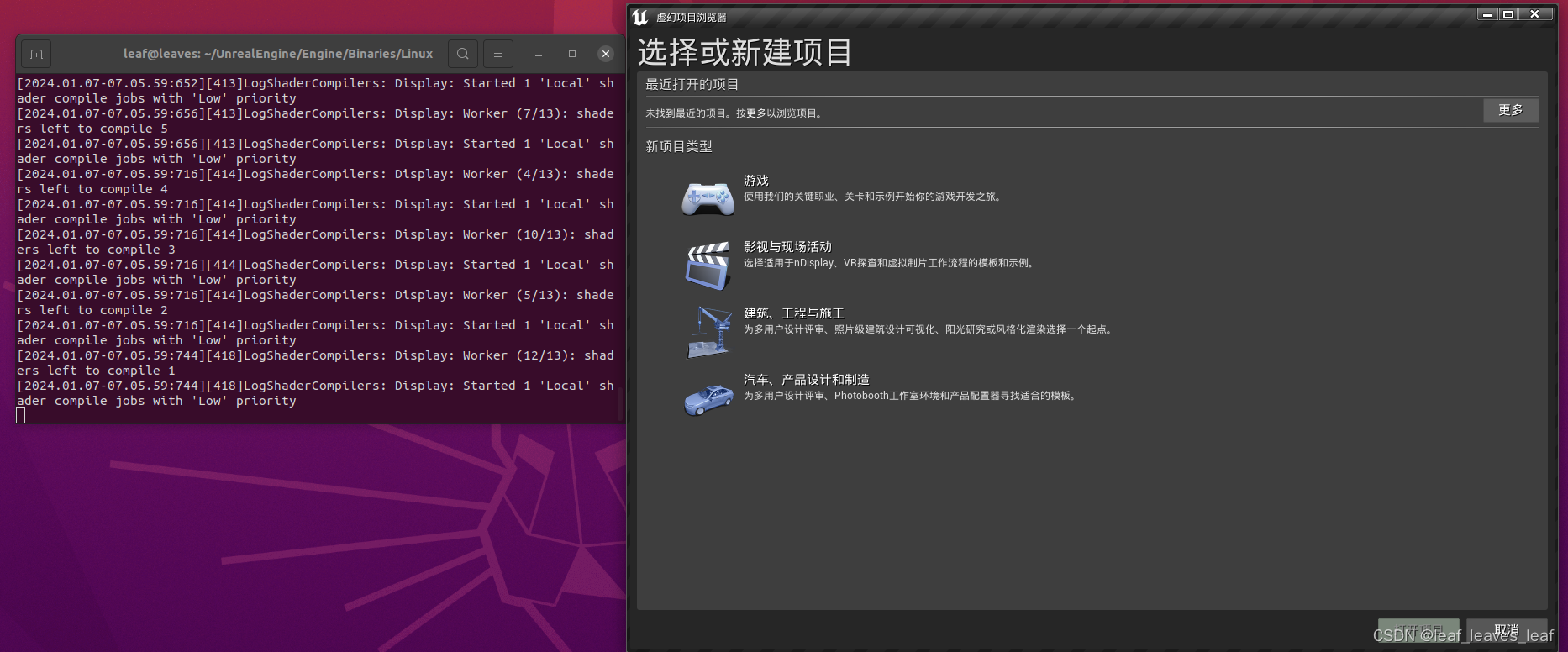Screen dimensions: 1568x652
Task: Click the 取消 cancel button
Action: tap(1507, 630)
